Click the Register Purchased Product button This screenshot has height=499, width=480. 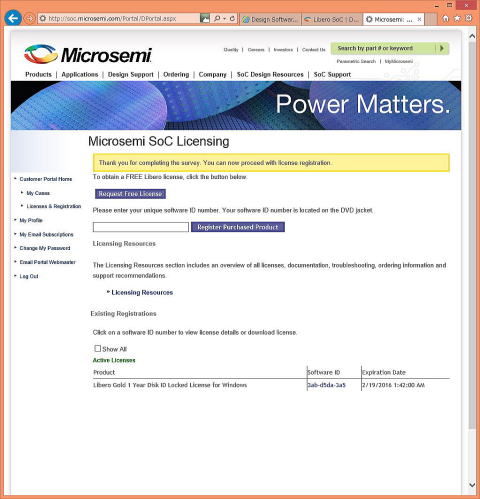[x=238, y=227]
